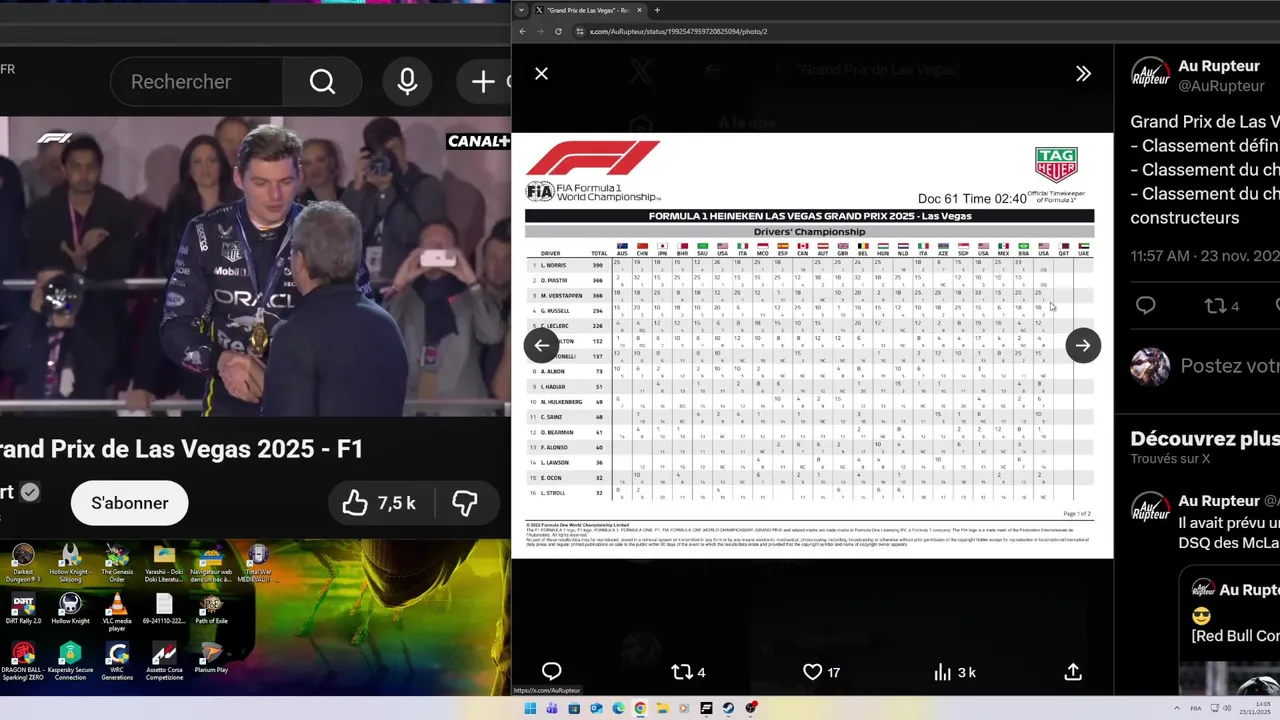The width and height of the screenshot is (1280, 720).
Task: Click the 'Postez votre' reply input field
Action: (x=1229, y=366)
